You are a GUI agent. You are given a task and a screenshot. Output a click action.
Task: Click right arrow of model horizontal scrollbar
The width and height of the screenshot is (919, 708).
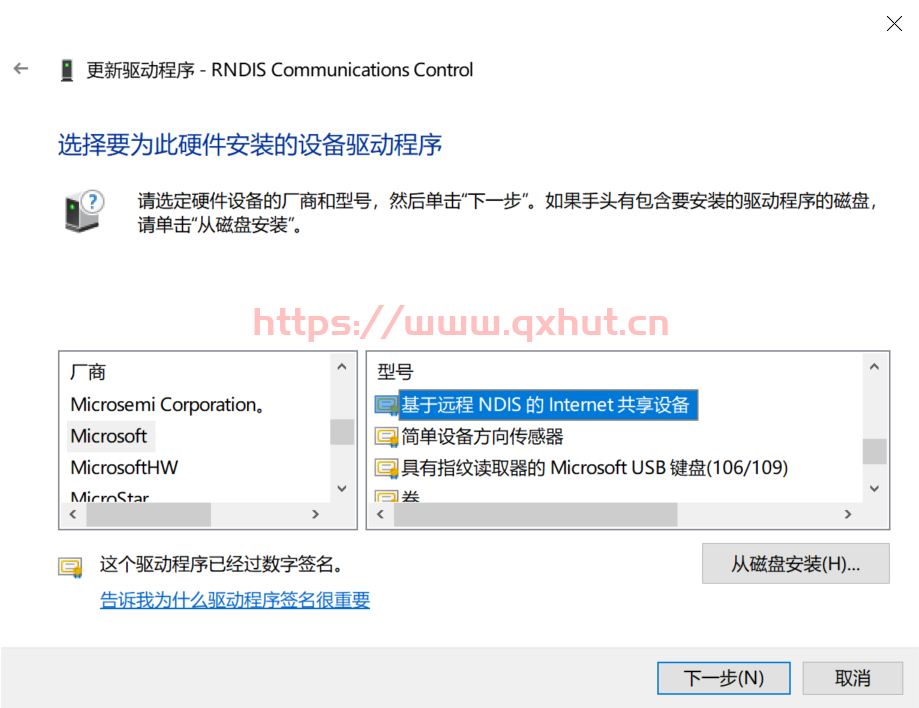click(847, 514)
